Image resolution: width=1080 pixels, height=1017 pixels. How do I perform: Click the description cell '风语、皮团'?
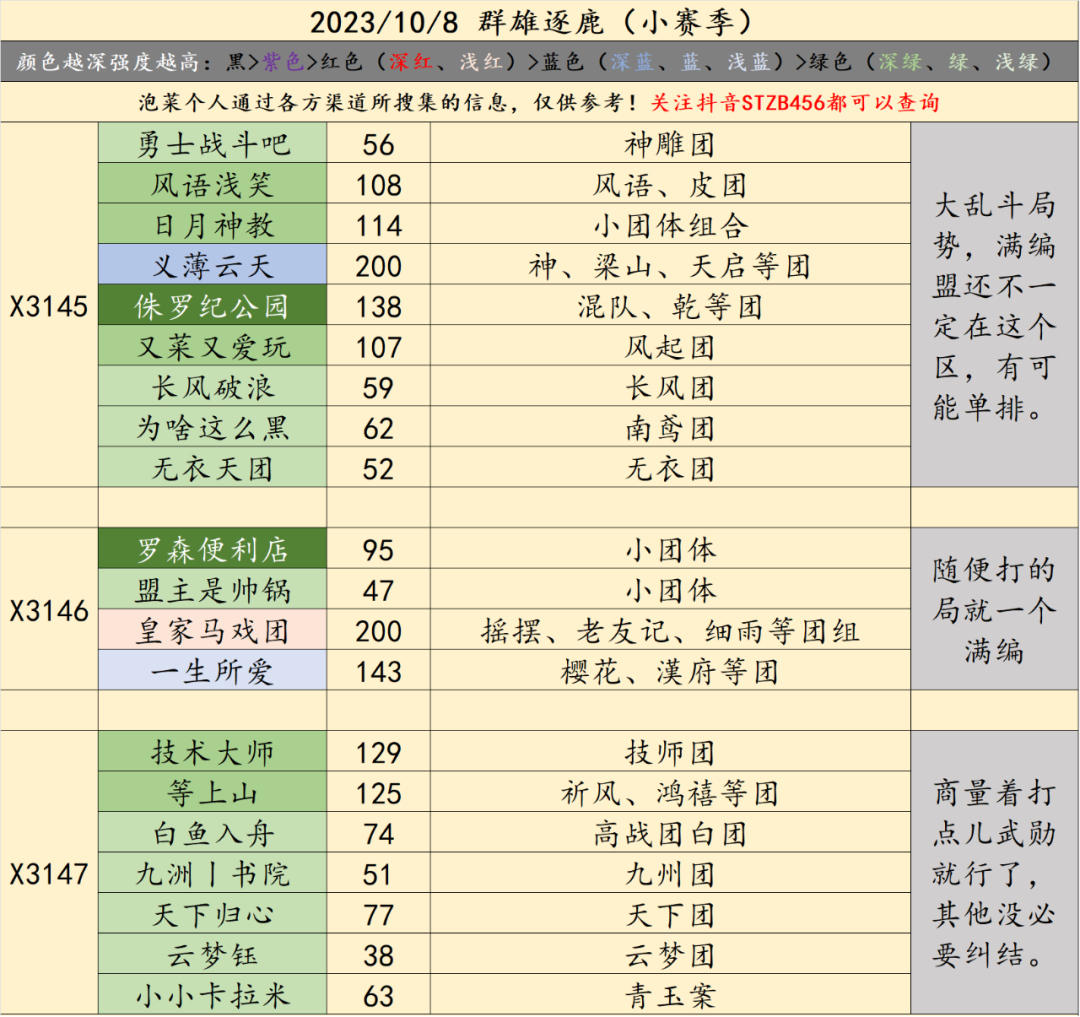coord(670,184)
